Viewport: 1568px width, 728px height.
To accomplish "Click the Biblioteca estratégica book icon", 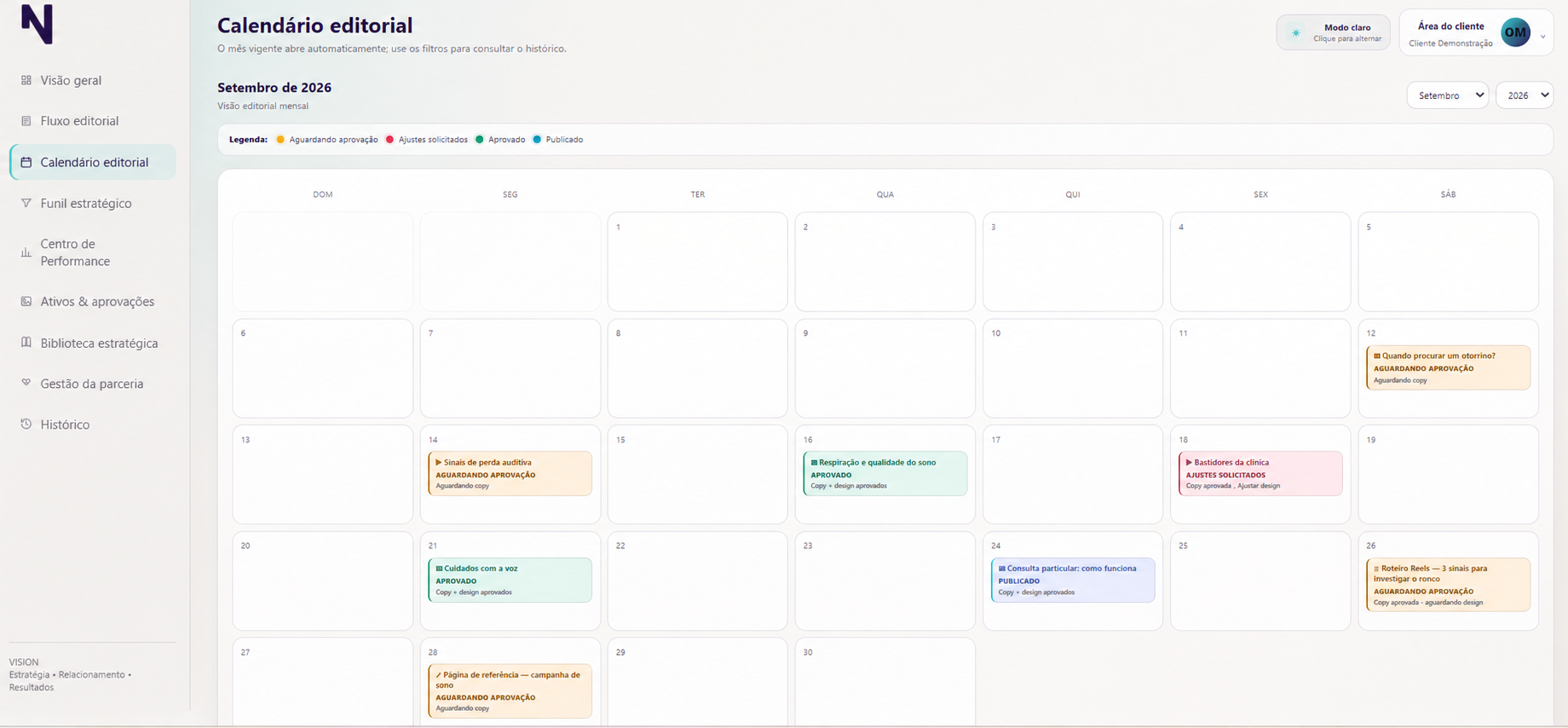I will click(26, 343).
